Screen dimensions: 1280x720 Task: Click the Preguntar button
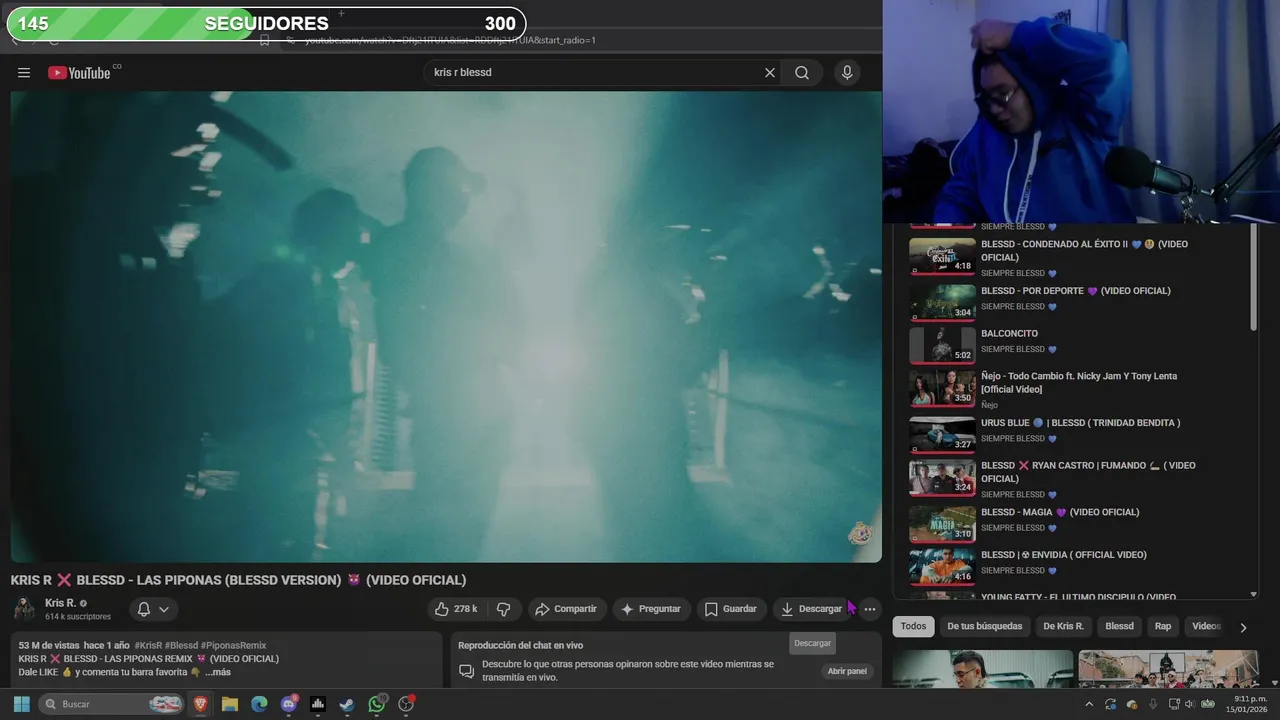(651, 608)
